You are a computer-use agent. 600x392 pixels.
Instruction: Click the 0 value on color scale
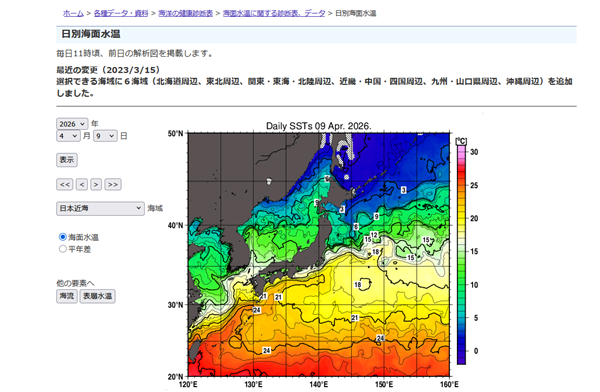click(476, 351)
